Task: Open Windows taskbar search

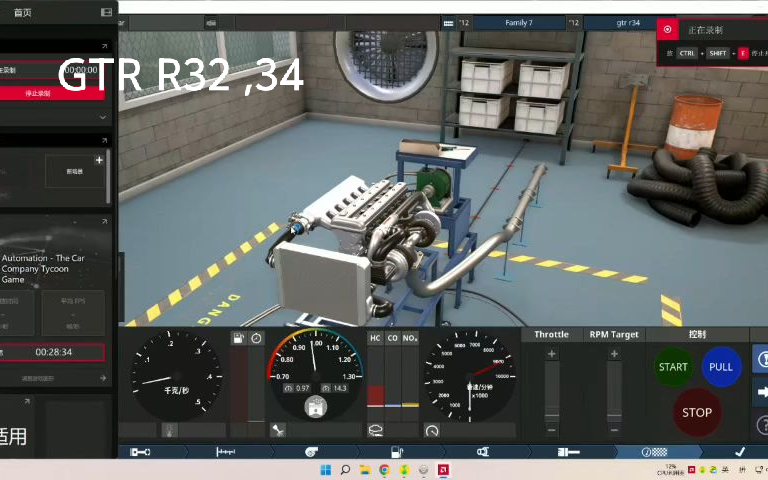Action: (x=345, y=470)
